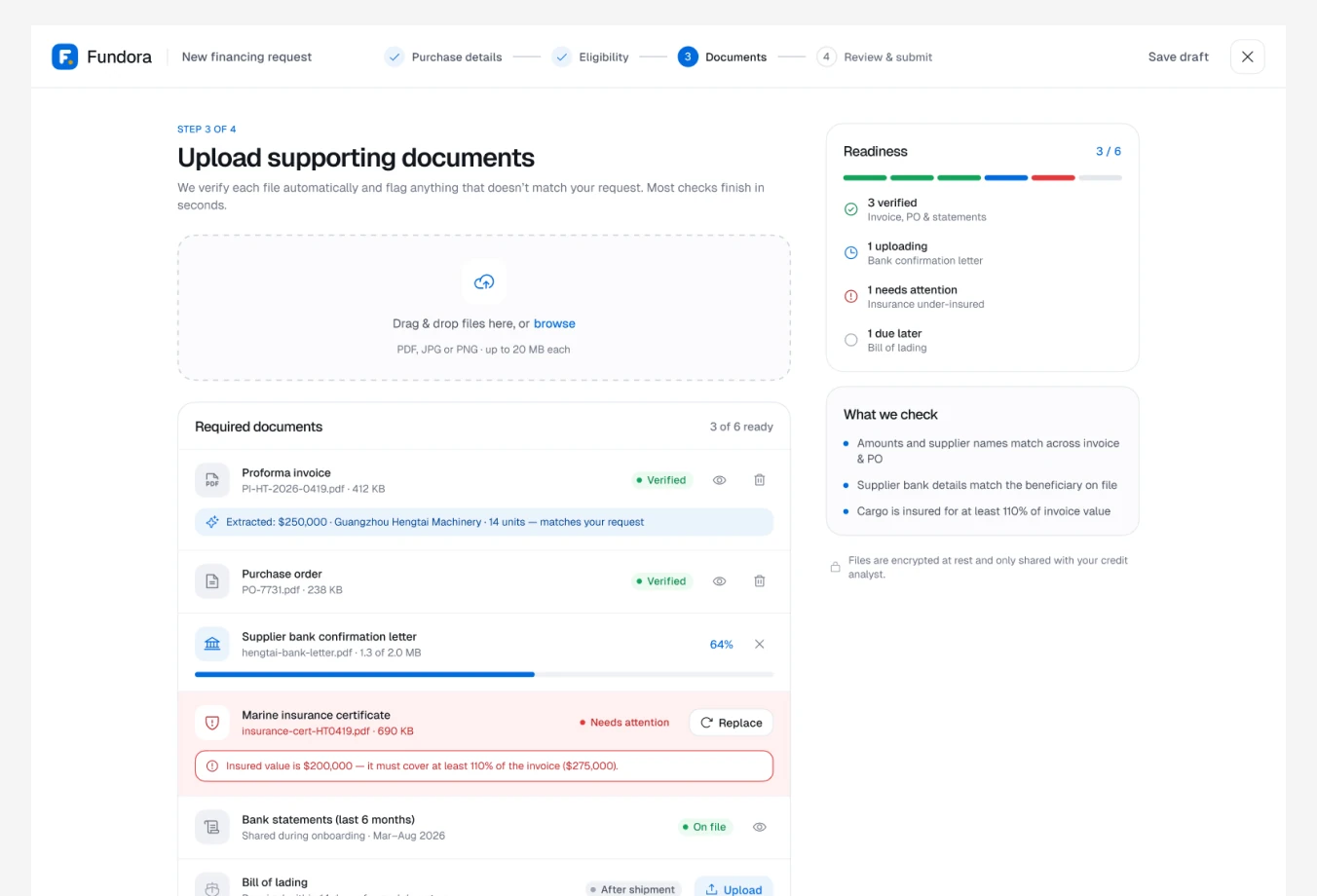
Task: Click the browse link in drop zone
Action: click(x=554, y=323)
